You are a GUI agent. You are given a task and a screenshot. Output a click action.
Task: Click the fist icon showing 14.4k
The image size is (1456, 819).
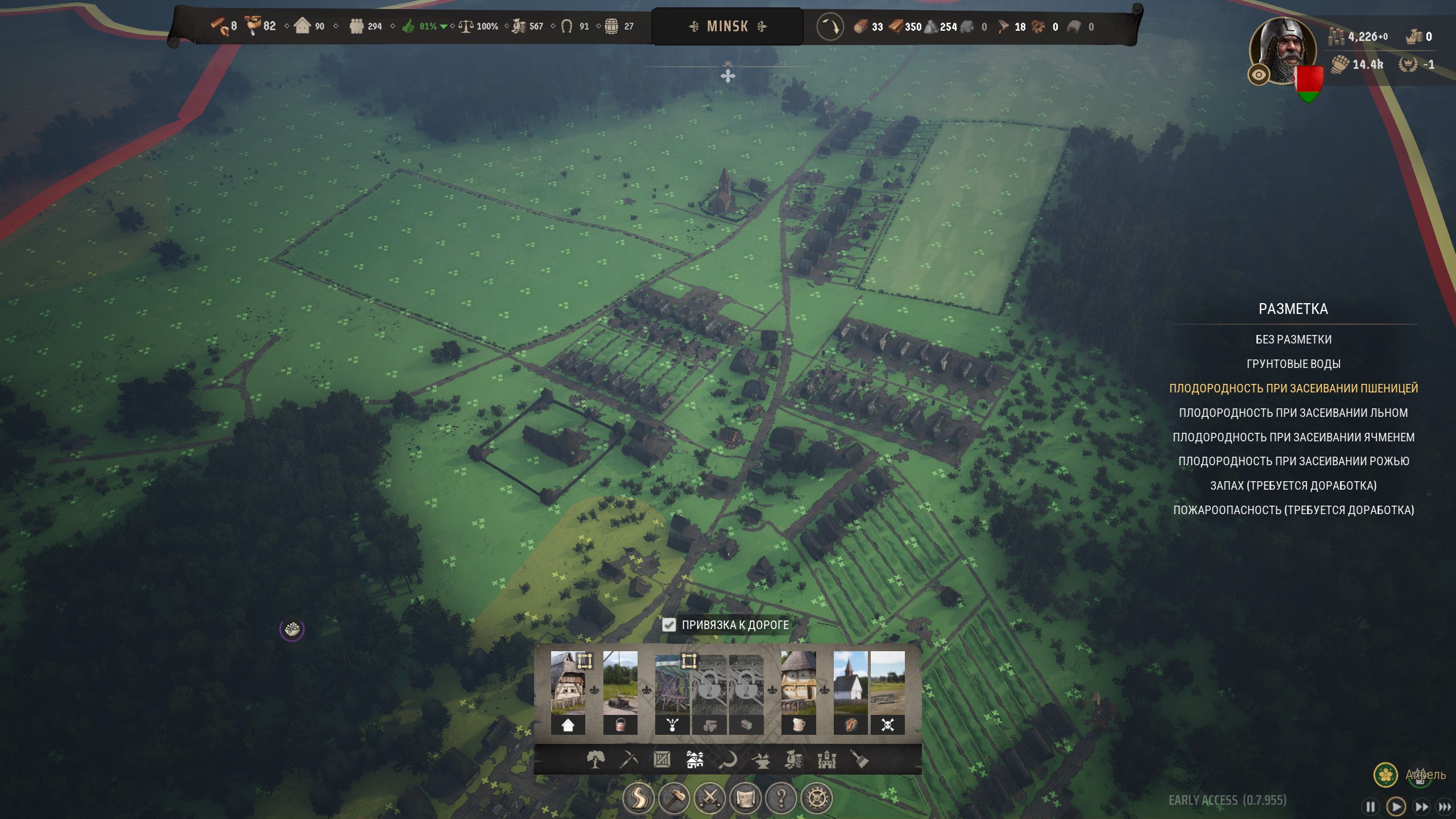pos(1340,64)
